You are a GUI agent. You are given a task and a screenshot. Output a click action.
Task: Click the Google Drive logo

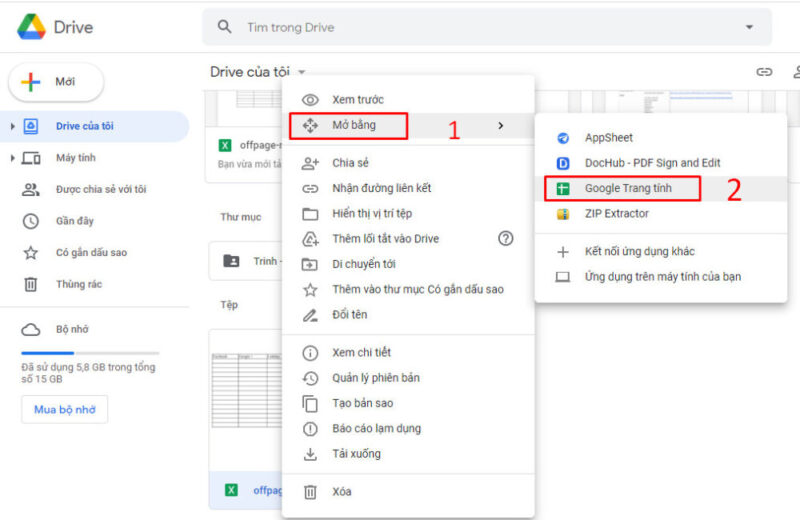coord(31,27)
